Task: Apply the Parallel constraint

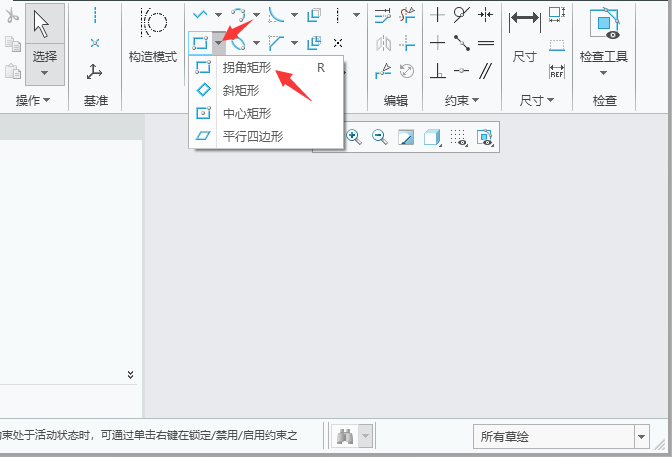Action: [x=486, y=71]
